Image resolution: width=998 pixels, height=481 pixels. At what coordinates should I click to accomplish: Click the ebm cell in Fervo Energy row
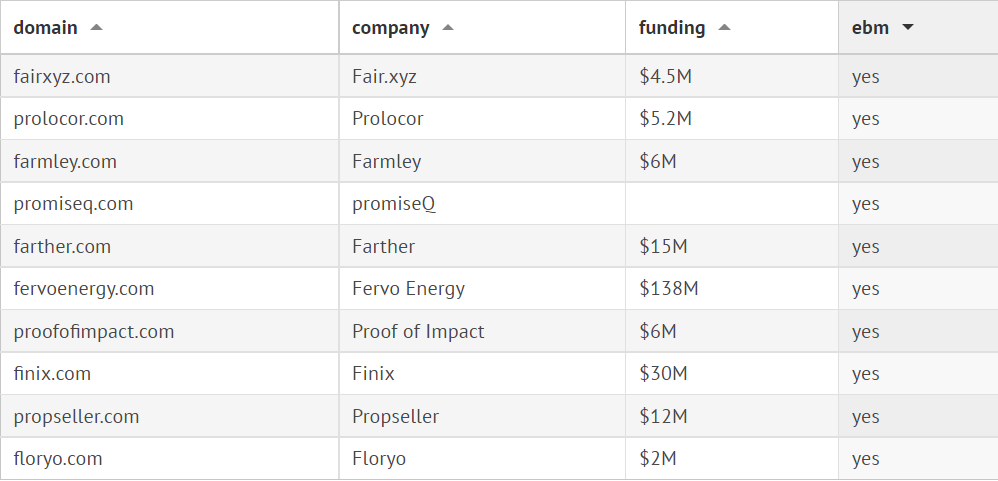point(866,289)
